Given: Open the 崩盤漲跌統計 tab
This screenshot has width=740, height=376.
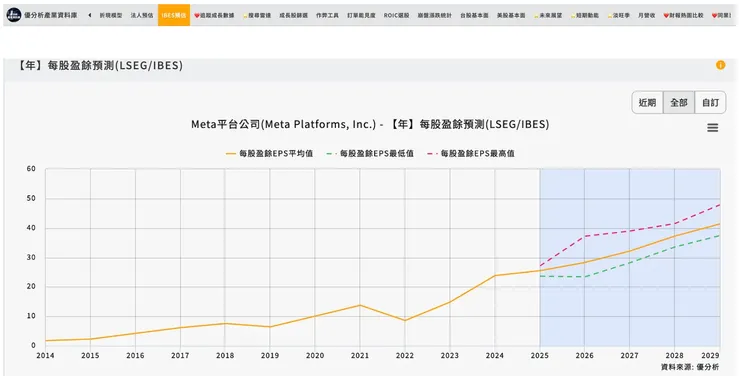Looking at the screenshot, I should (x=435, y=16).
